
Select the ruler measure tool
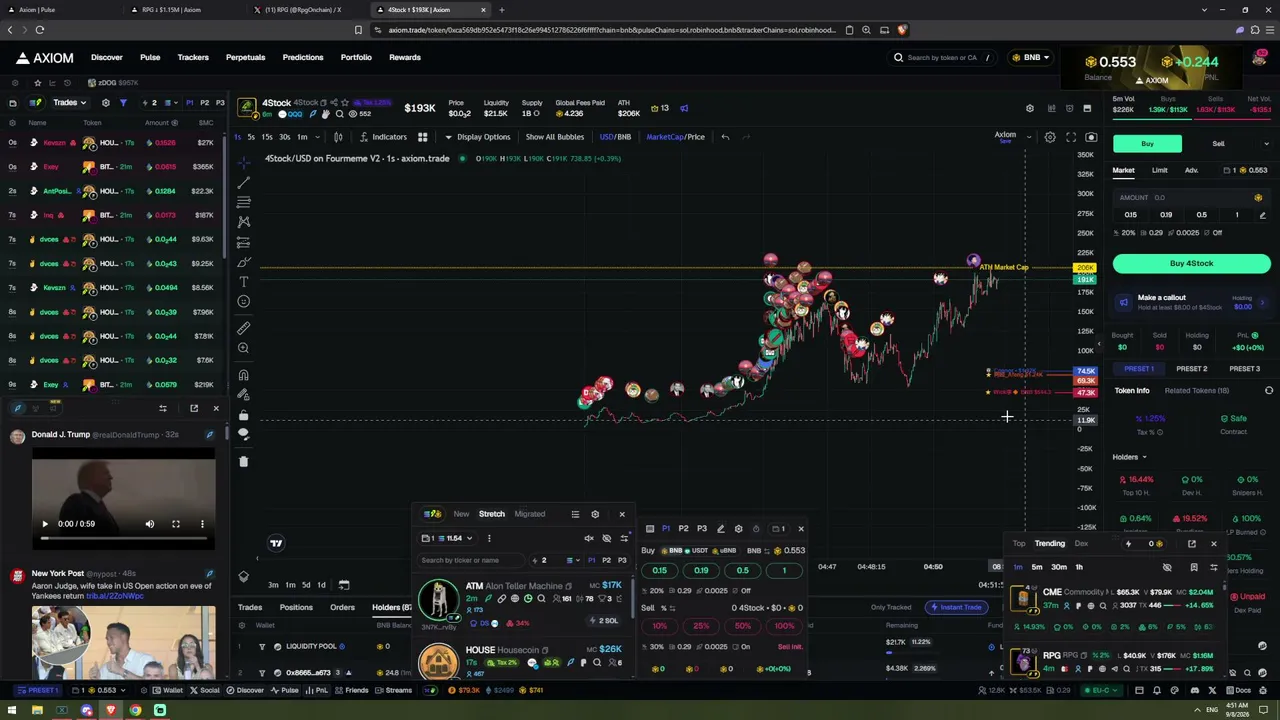pos(243,328)
